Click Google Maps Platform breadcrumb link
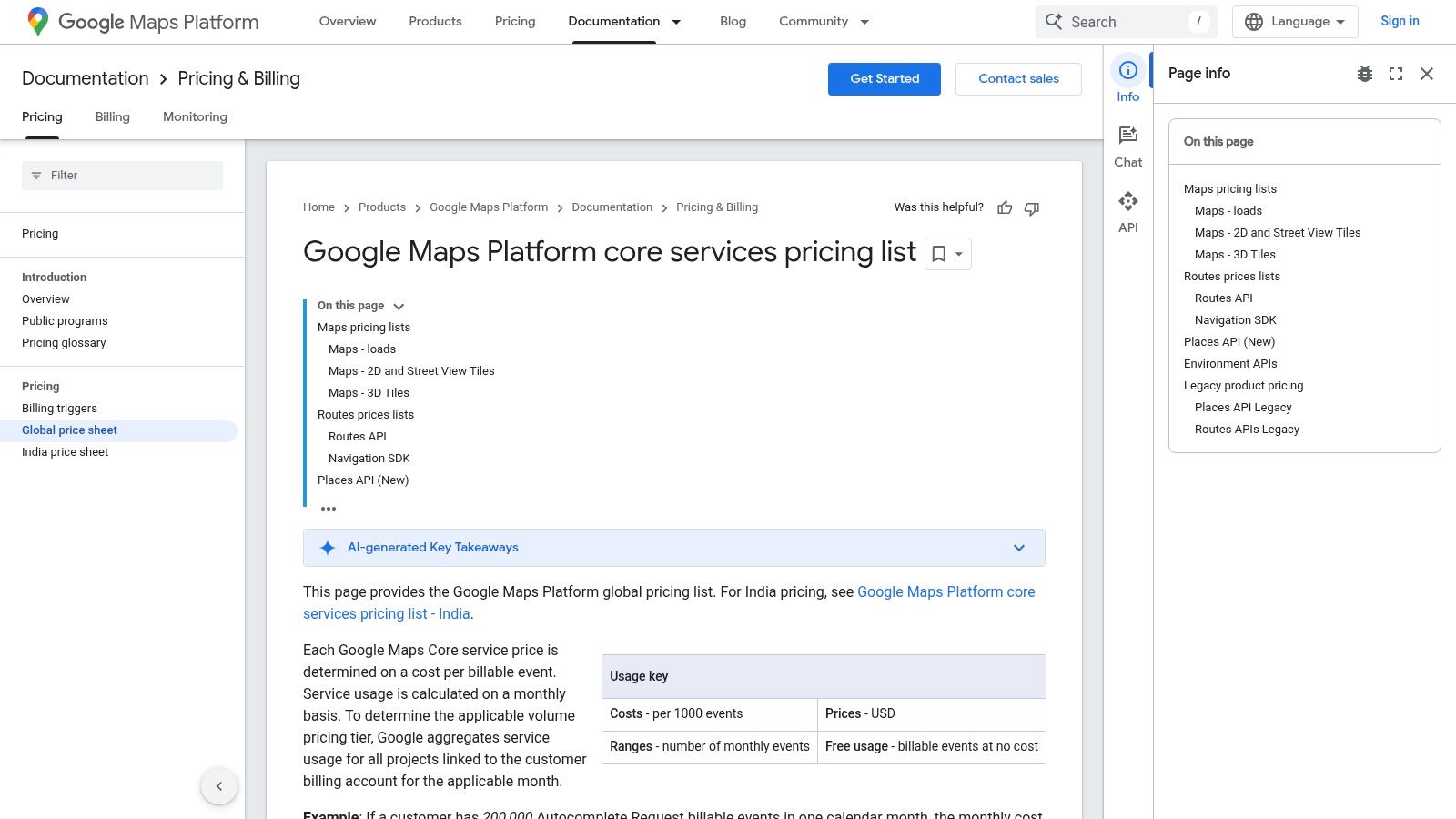The image size is (1456, 819). 489,207
